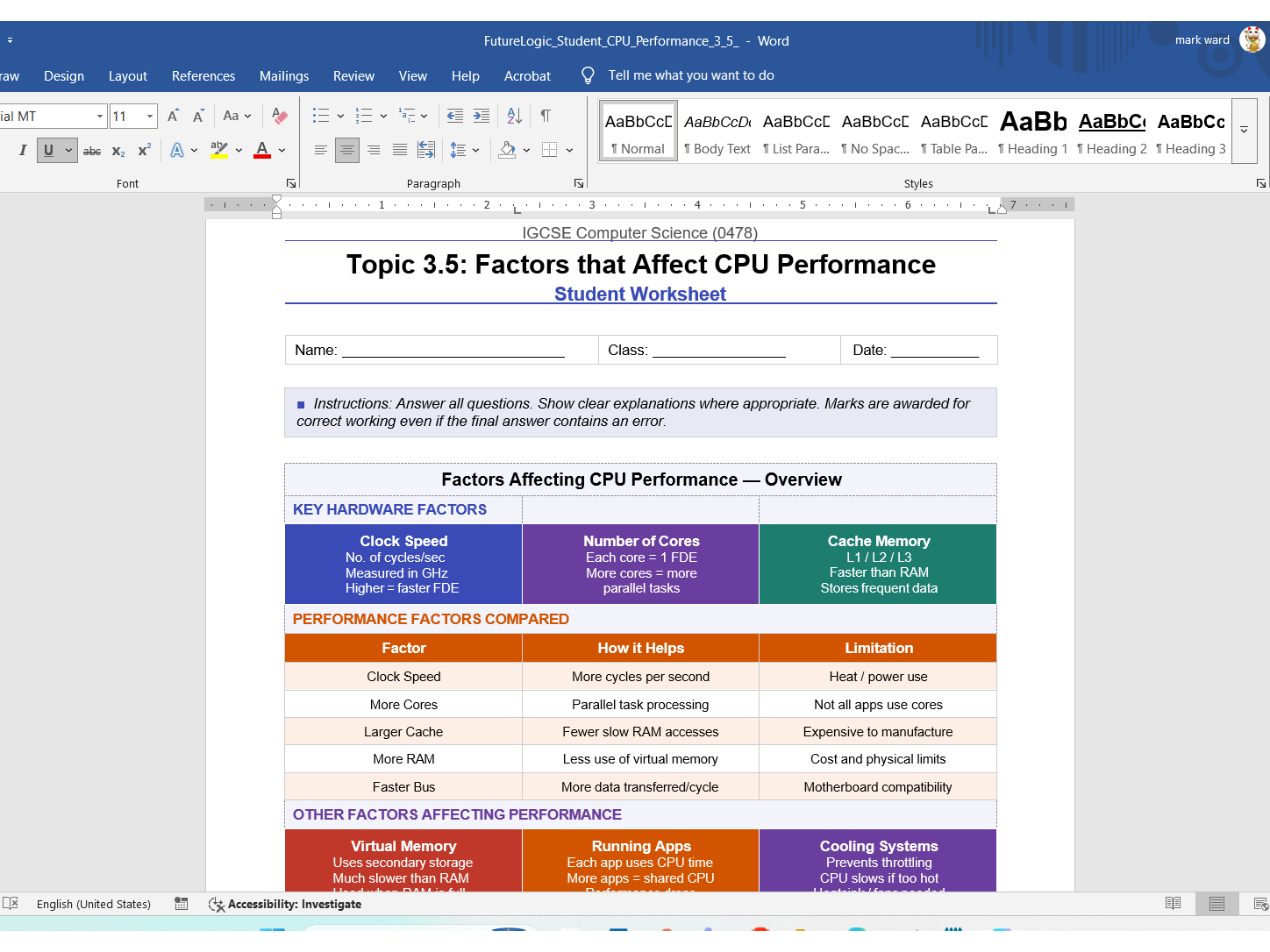The image size is (1270, 952).
Task: Toggle Show/Hide paragraph marks
Action: 546,116
